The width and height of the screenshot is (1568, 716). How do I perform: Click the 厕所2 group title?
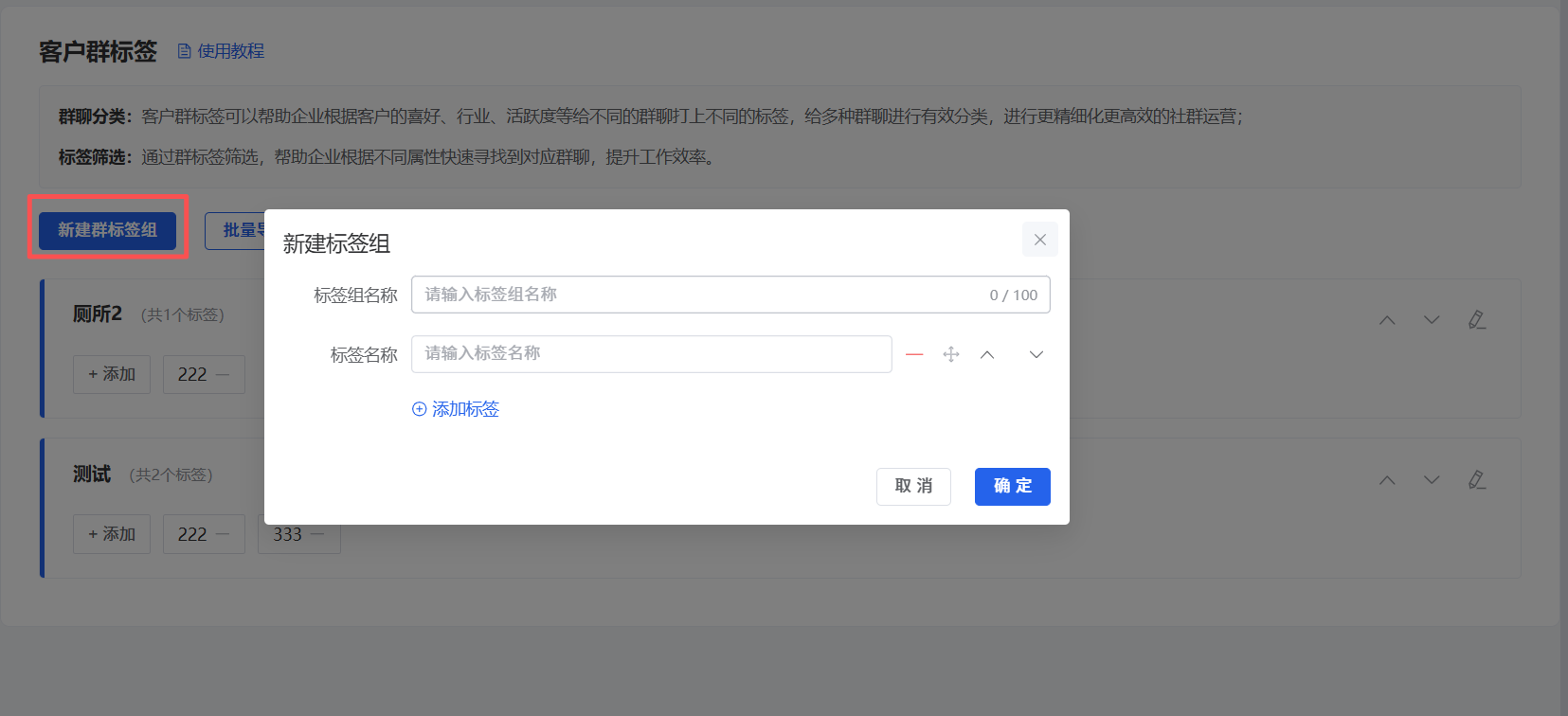point(98,314)
